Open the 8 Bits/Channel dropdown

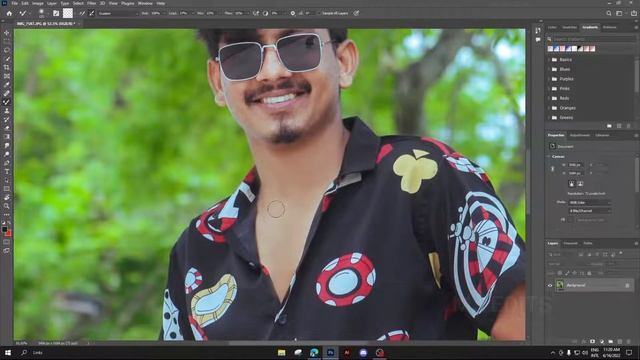(590, 211)
